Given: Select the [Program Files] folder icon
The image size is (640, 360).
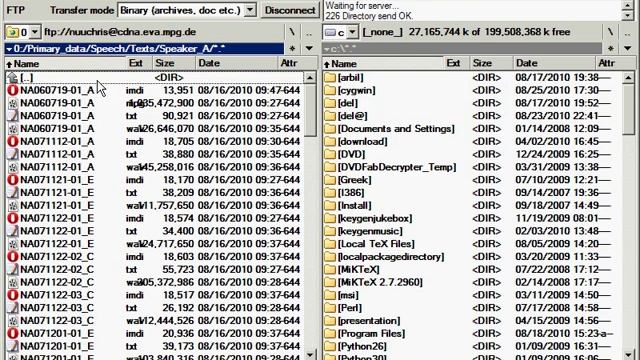Looking at the screenshot, I should [330, 333].
